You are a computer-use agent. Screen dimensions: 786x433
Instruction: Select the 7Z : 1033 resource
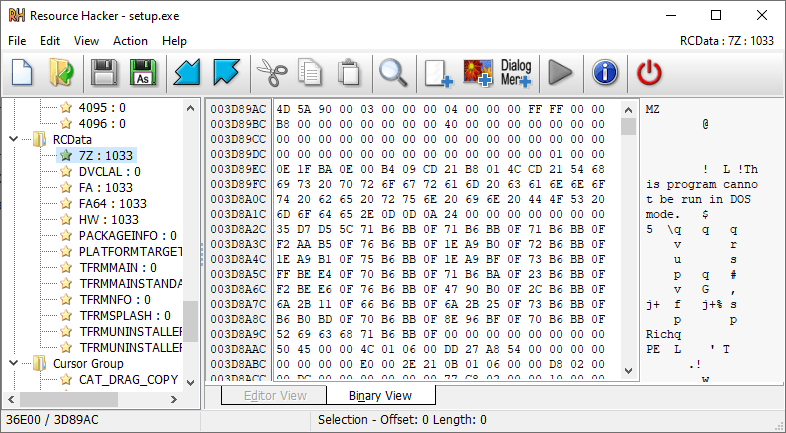(x=106, y=155)
